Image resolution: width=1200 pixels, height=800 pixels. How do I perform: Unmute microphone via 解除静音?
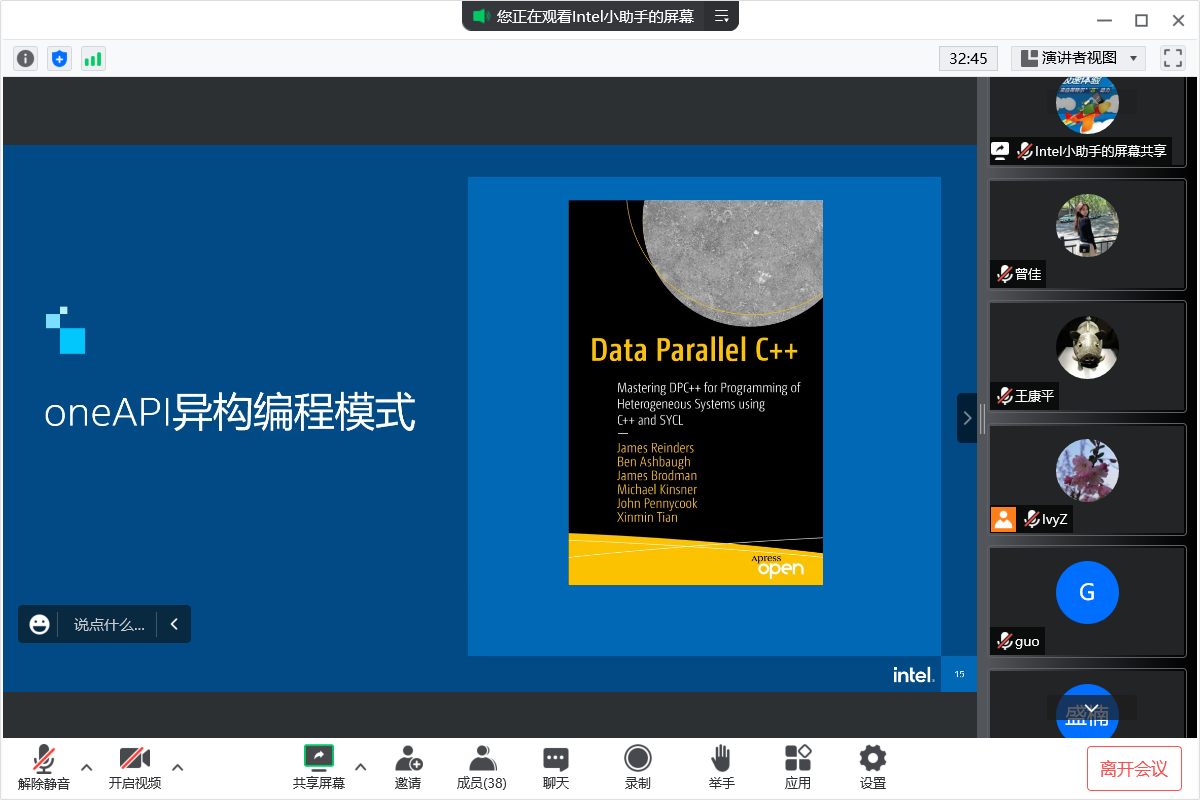coord(44,767)
